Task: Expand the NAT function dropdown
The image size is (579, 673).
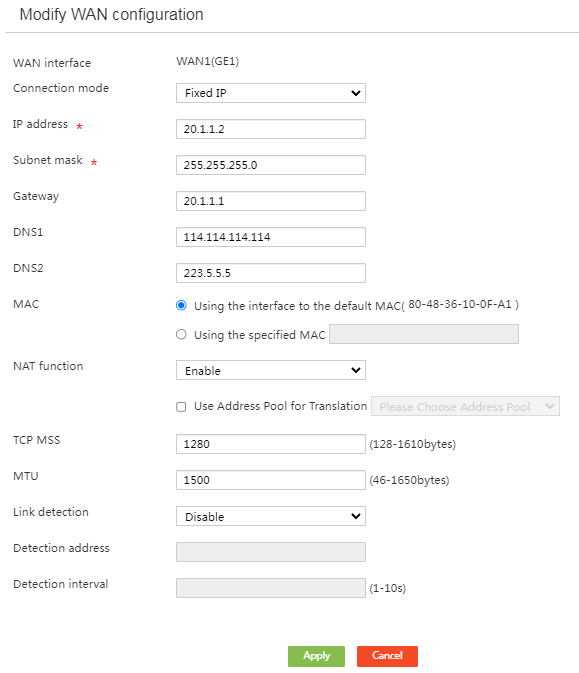Action: [x=271, y=370]
